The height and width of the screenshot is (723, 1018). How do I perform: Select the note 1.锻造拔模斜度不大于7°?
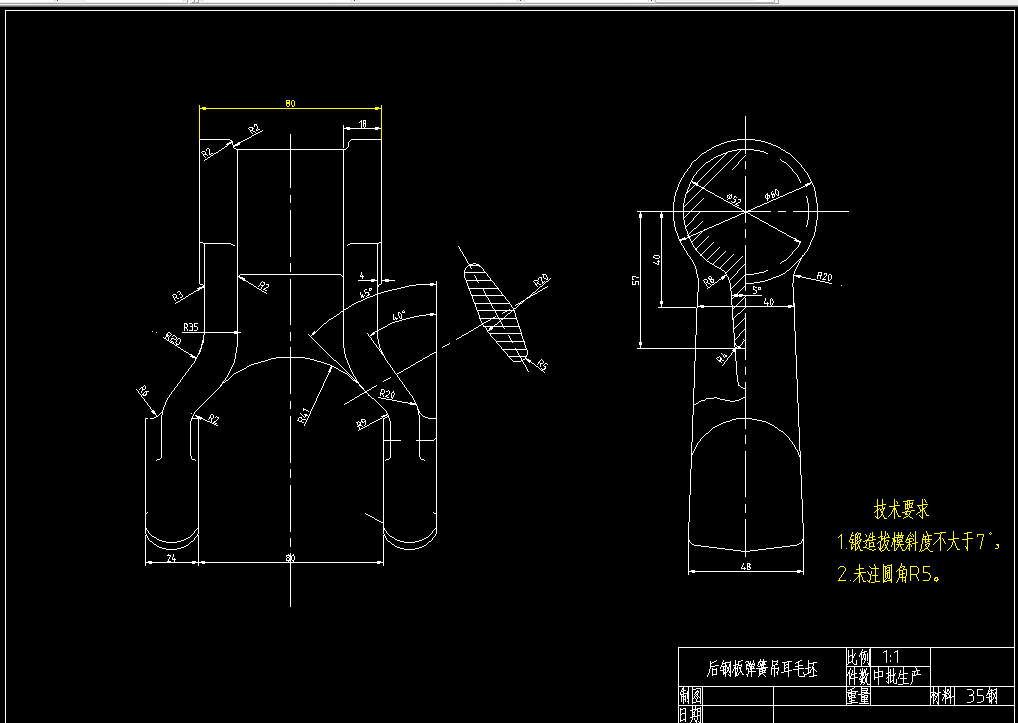point(919,542)
